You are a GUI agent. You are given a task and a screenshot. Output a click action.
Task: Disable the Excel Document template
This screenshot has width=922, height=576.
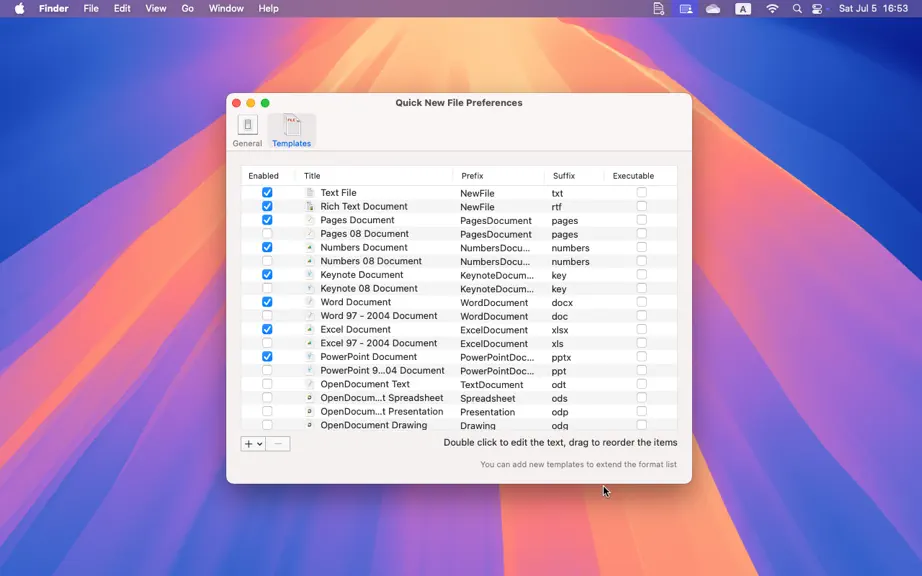click(x=267, y=329)
